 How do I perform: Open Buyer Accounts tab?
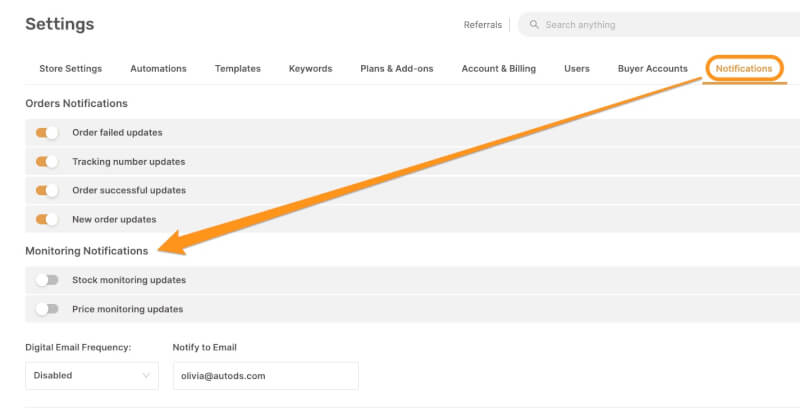652,69
